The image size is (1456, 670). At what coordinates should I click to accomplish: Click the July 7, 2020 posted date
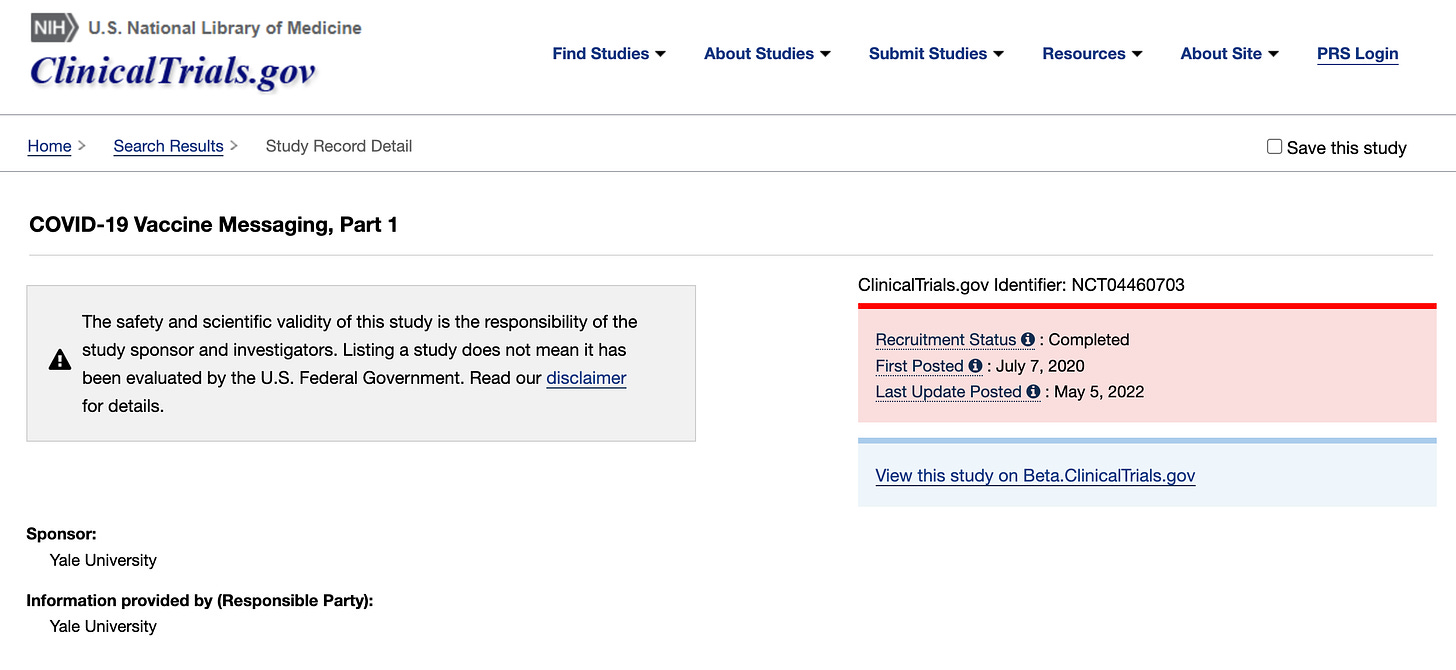click(x=1040, y=366)
